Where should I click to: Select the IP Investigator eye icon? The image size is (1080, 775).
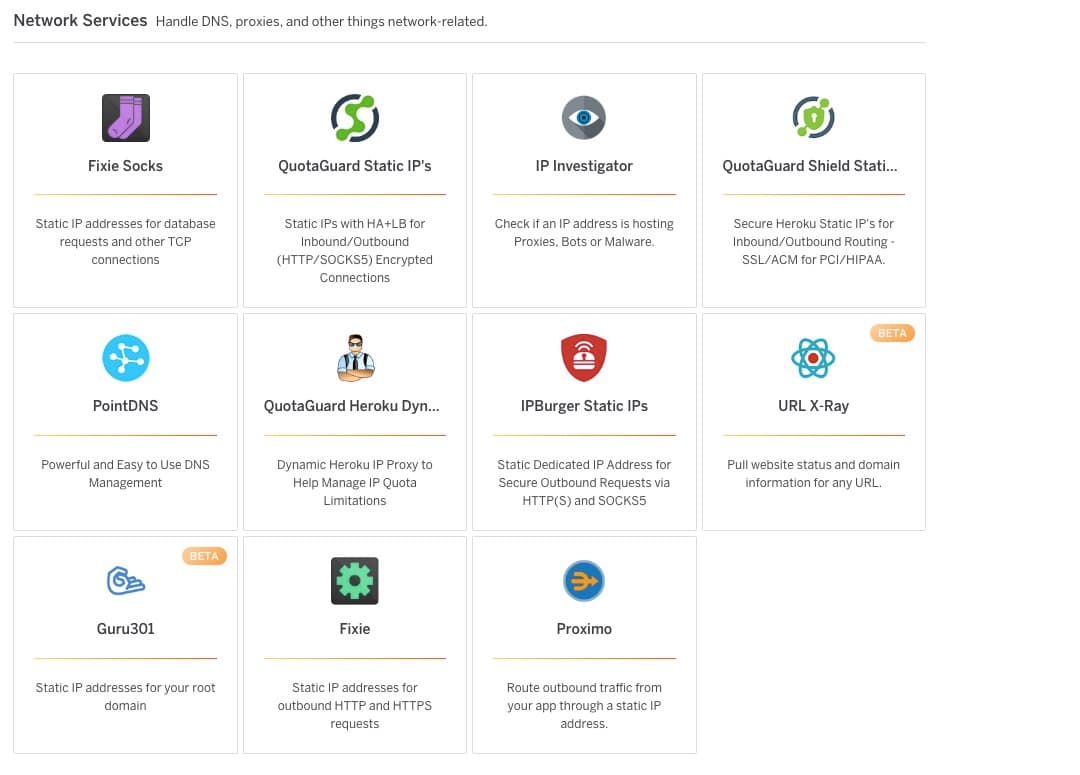tap(584, 118)
